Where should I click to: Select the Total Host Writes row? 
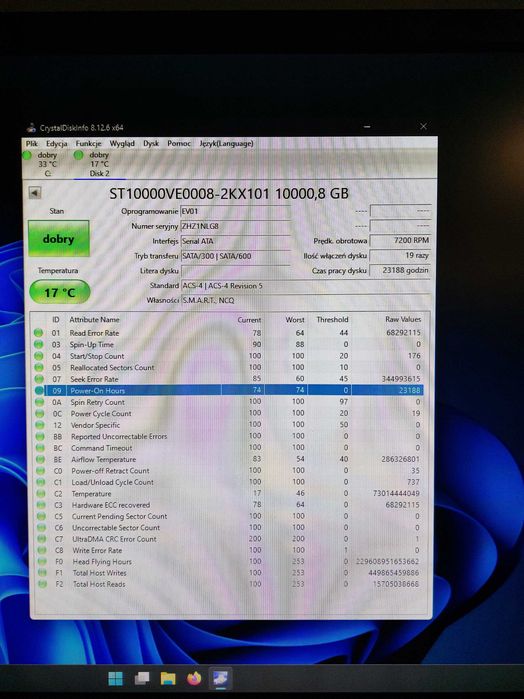click(227, 573)
